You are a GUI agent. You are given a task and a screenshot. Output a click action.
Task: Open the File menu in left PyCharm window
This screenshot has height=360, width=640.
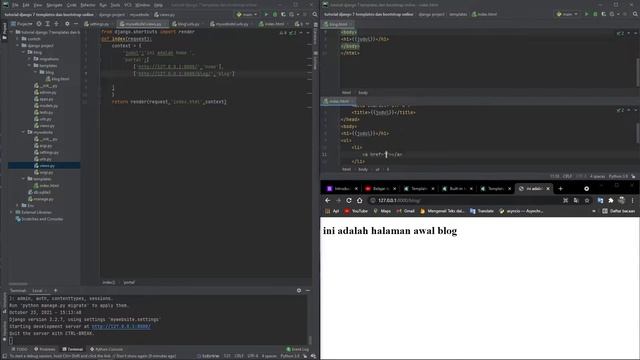(15, 5)
